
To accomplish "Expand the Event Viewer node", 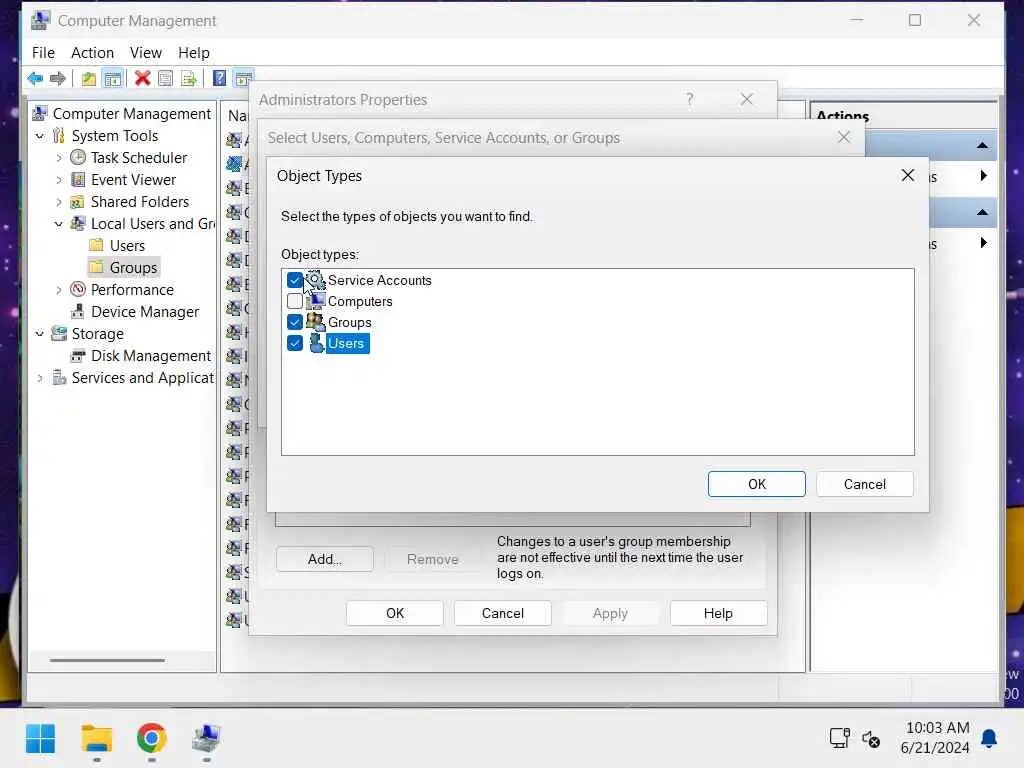I will (59, 180).
